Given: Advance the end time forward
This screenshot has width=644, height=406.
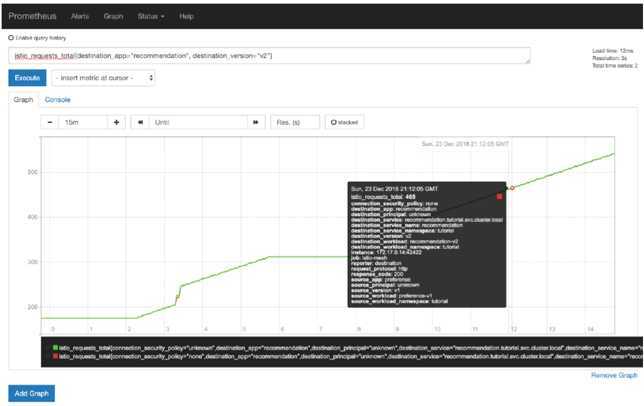Looking at the screenshot, I should 256,122.
